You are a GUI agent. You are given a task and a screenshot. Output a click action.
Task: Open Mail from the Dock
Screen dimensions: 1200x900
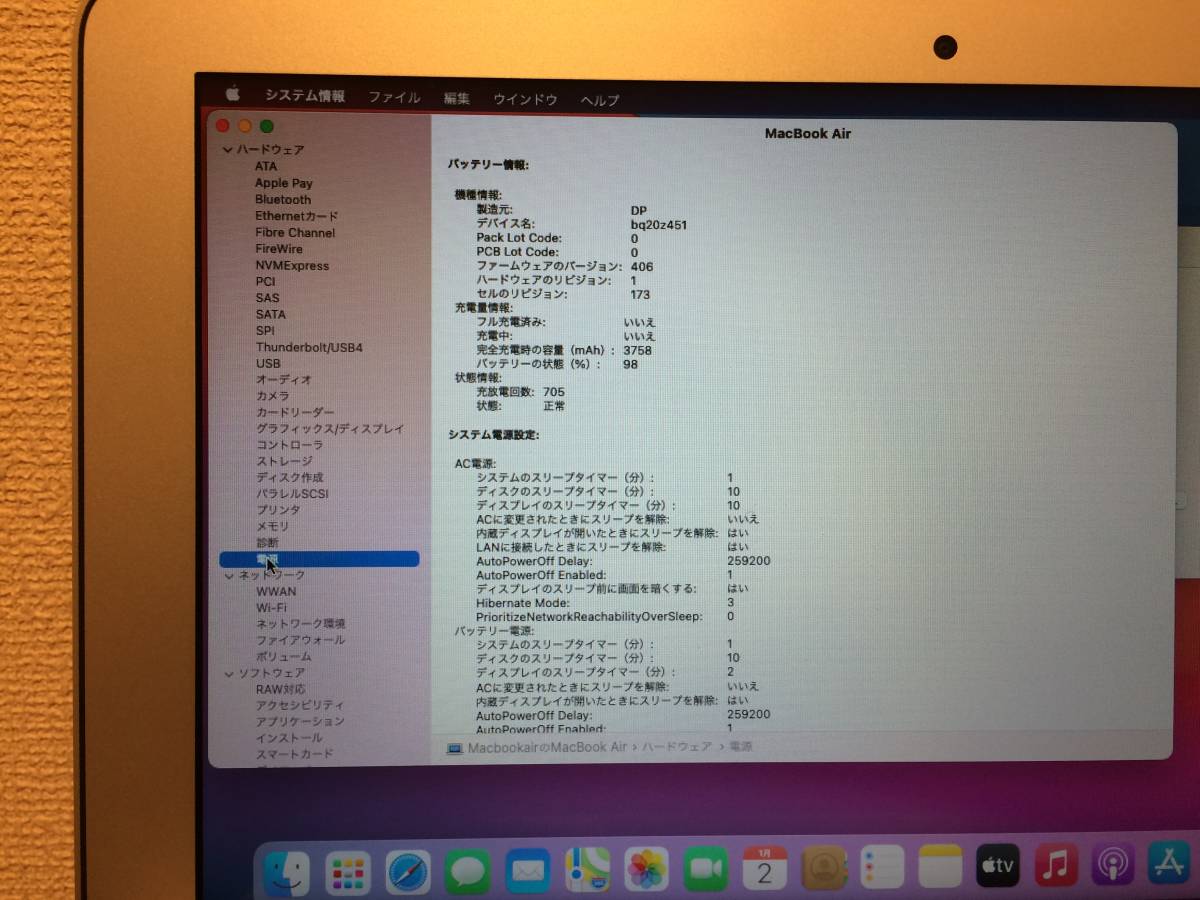528,870
